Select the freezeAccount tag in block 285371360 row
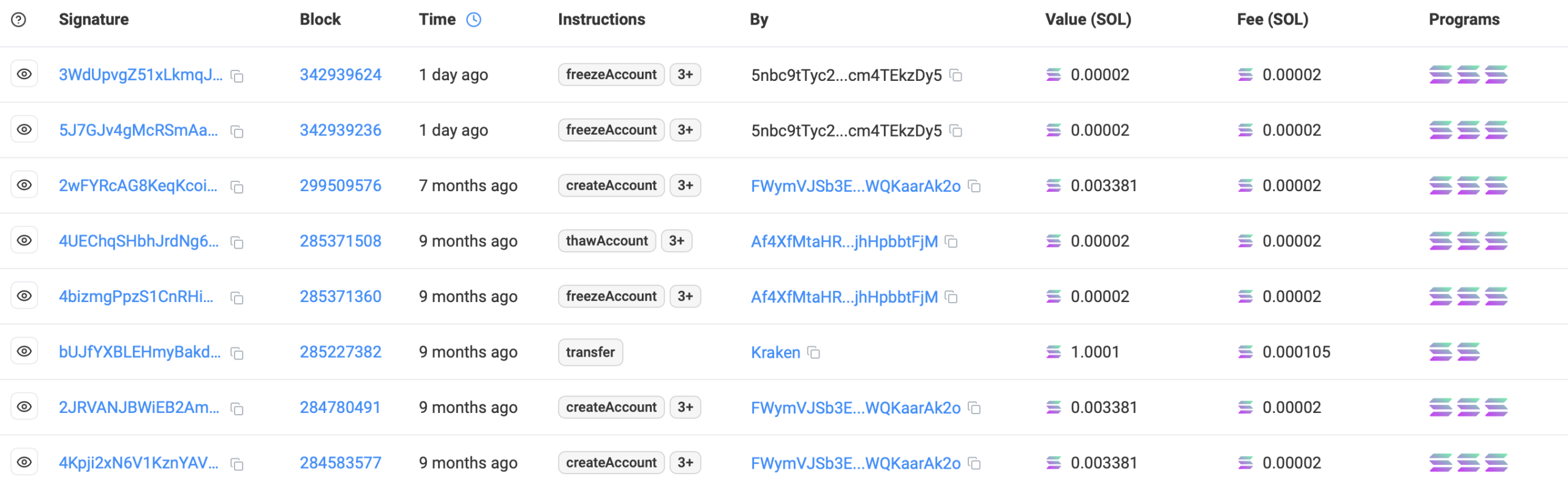This screenshot has height=484, width=1568. pyautogui.click(x=611, y=297)
